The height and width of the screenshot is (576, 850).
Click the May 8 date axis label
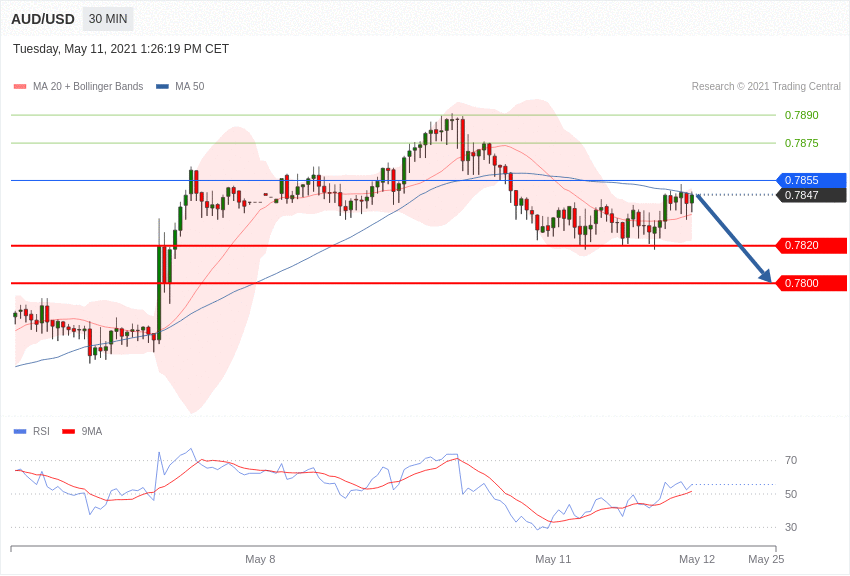click(x=260, y=559)
